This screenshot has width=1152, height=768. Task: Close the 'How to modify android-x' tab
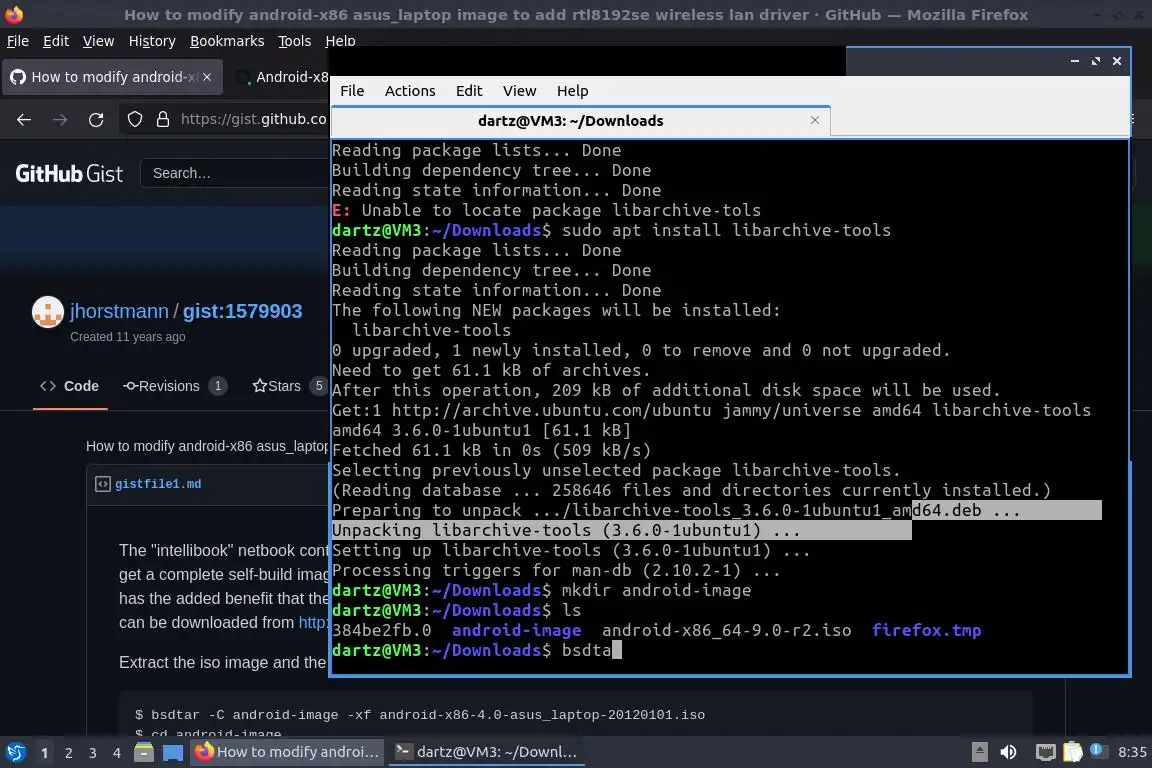207,77
